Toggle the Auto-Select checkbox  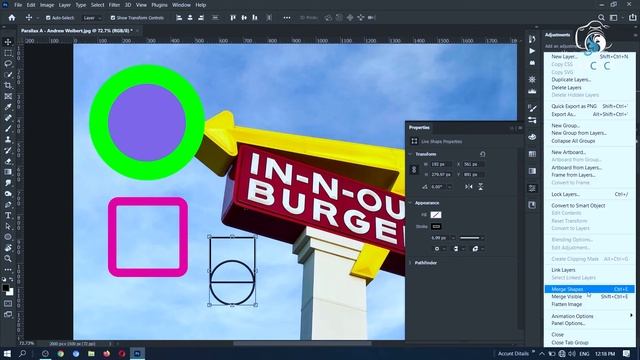tap(48, 18)
